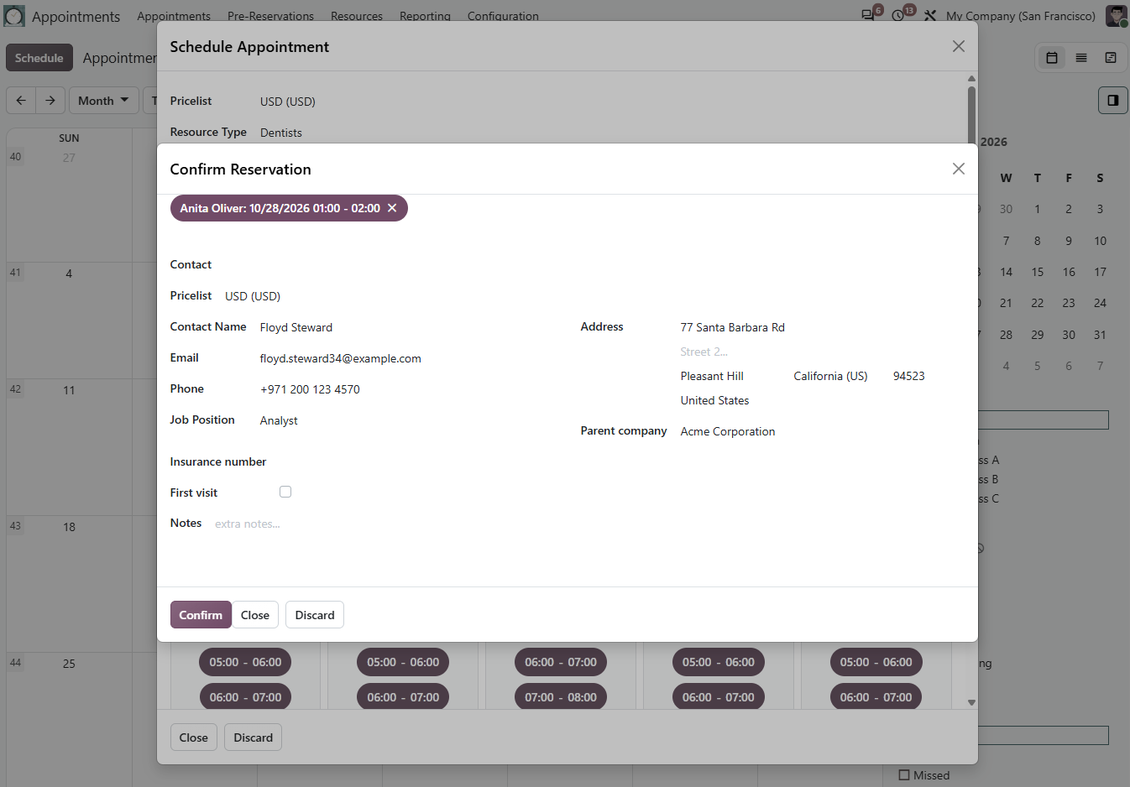Open the Appointments menu
The image size is (1130, 787).
pos(174,16)
